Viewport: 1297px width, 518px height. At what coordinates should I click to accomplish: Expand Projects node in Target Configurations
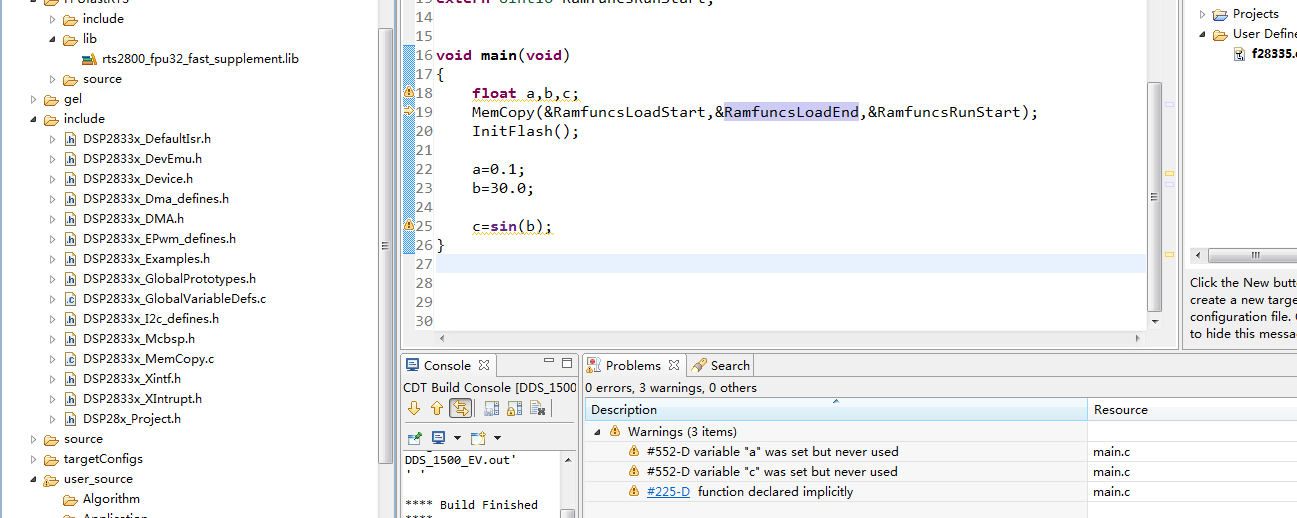(x=1203, y=14)
